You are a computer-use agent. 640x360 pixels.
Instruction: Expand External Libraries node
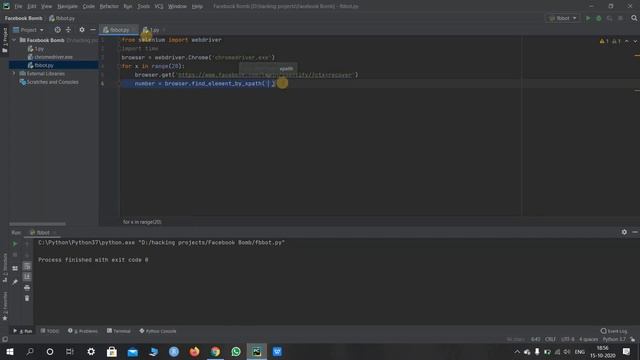[x=14, y=73]
